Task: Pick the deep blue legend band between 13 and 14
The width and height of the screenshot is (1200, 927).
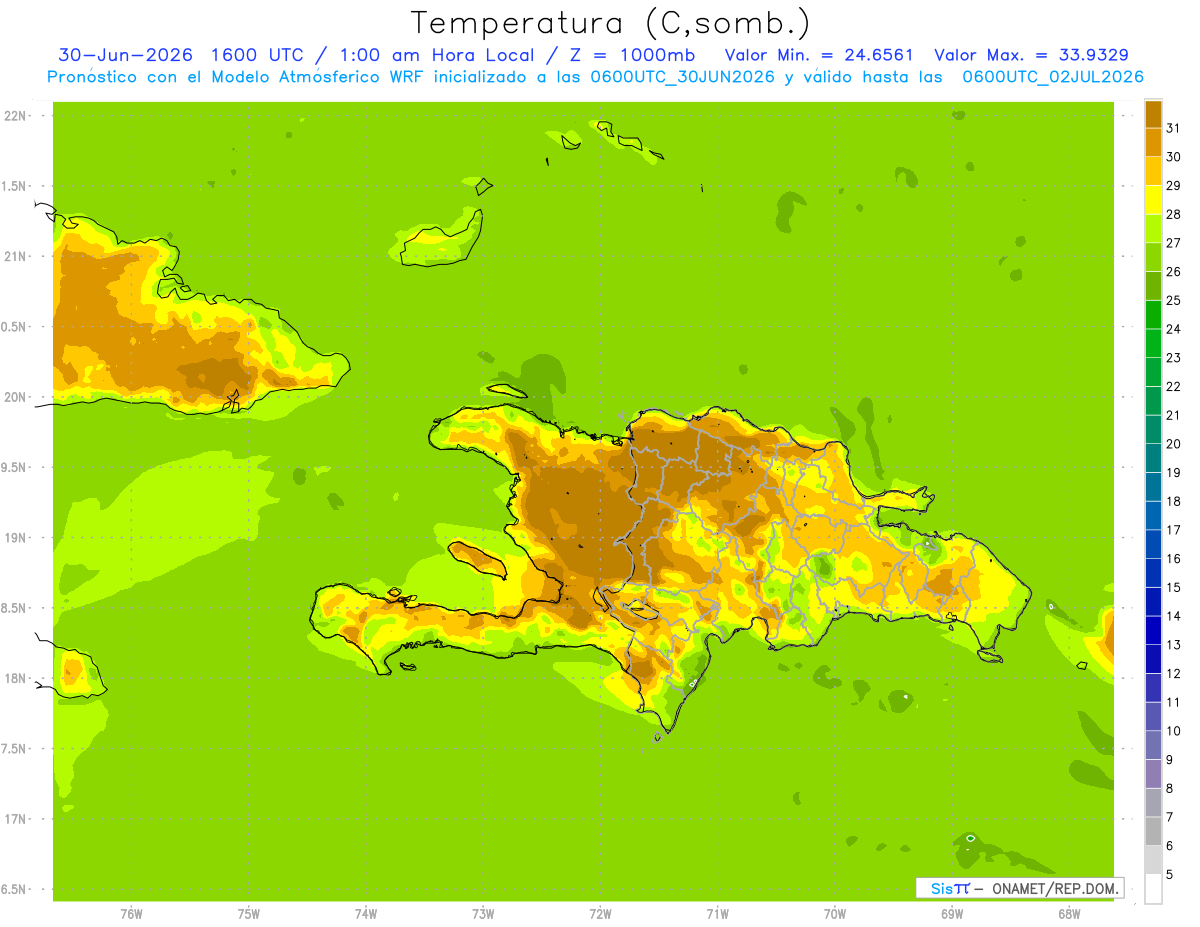Action: pyautogui.click(x=1153, y=630)
